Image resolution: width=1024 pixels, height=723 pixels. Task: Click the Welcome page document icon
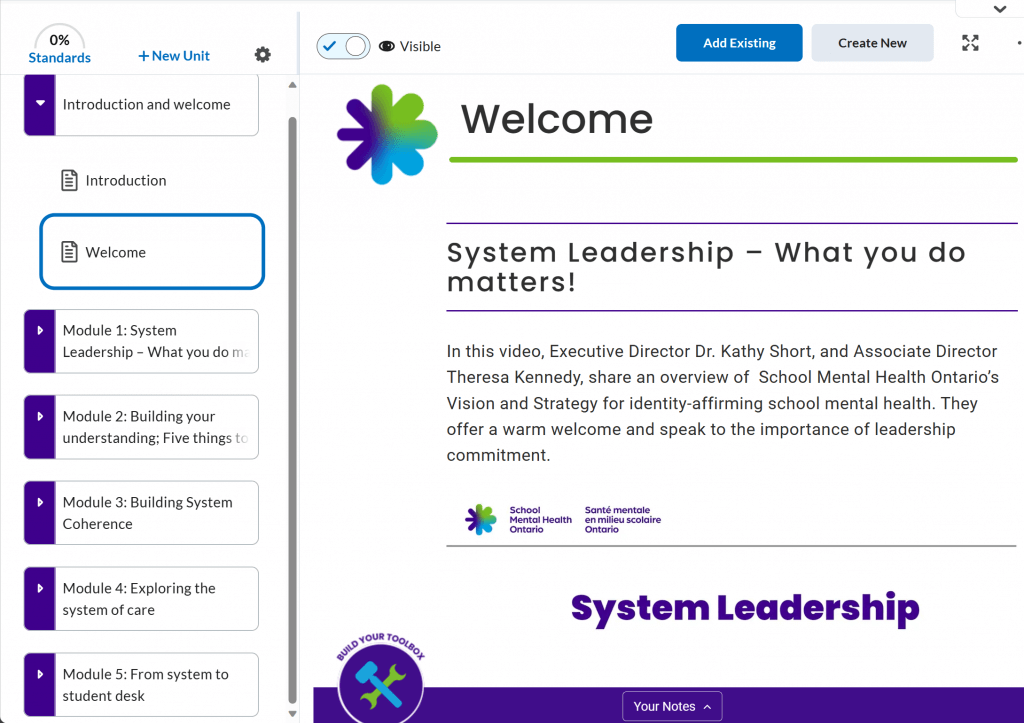(x=68, y=252)
